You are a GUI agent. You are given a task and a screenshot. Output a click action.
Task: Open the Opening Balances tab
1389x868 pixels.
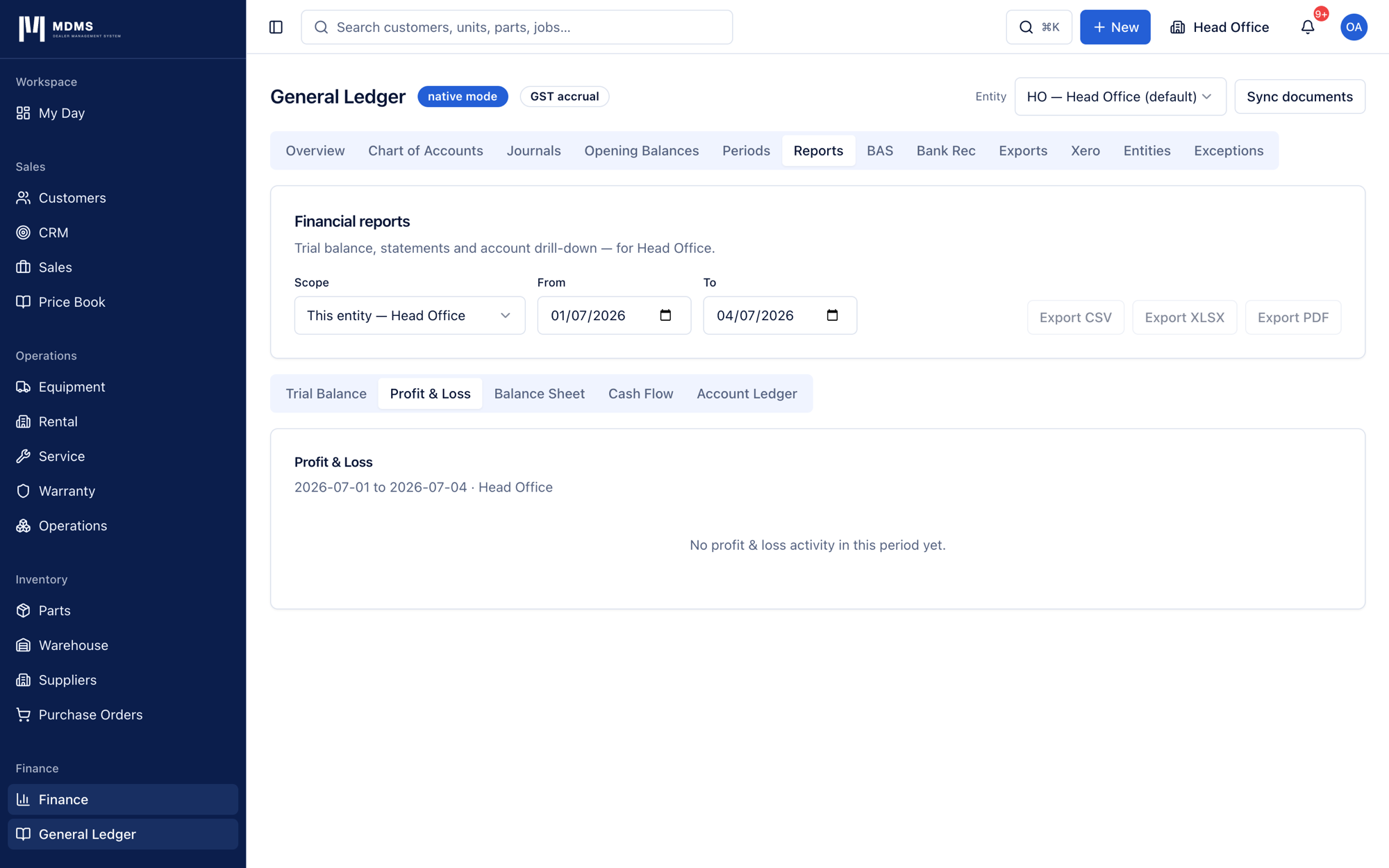(642, 151)
